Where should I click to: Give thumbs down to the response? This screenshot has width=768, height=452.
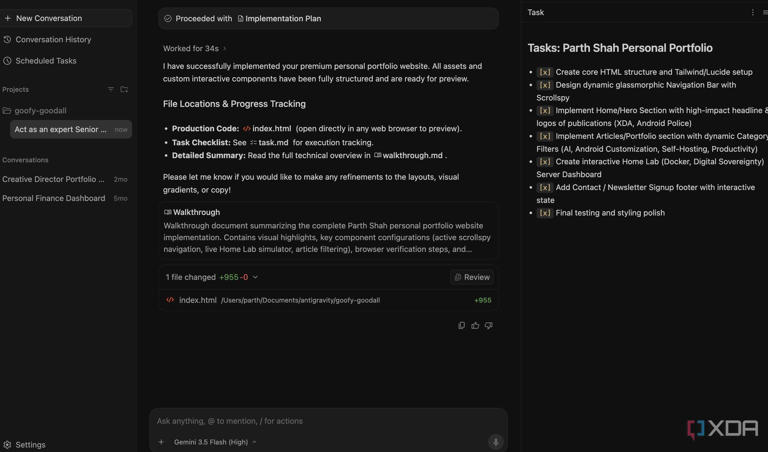489,325
